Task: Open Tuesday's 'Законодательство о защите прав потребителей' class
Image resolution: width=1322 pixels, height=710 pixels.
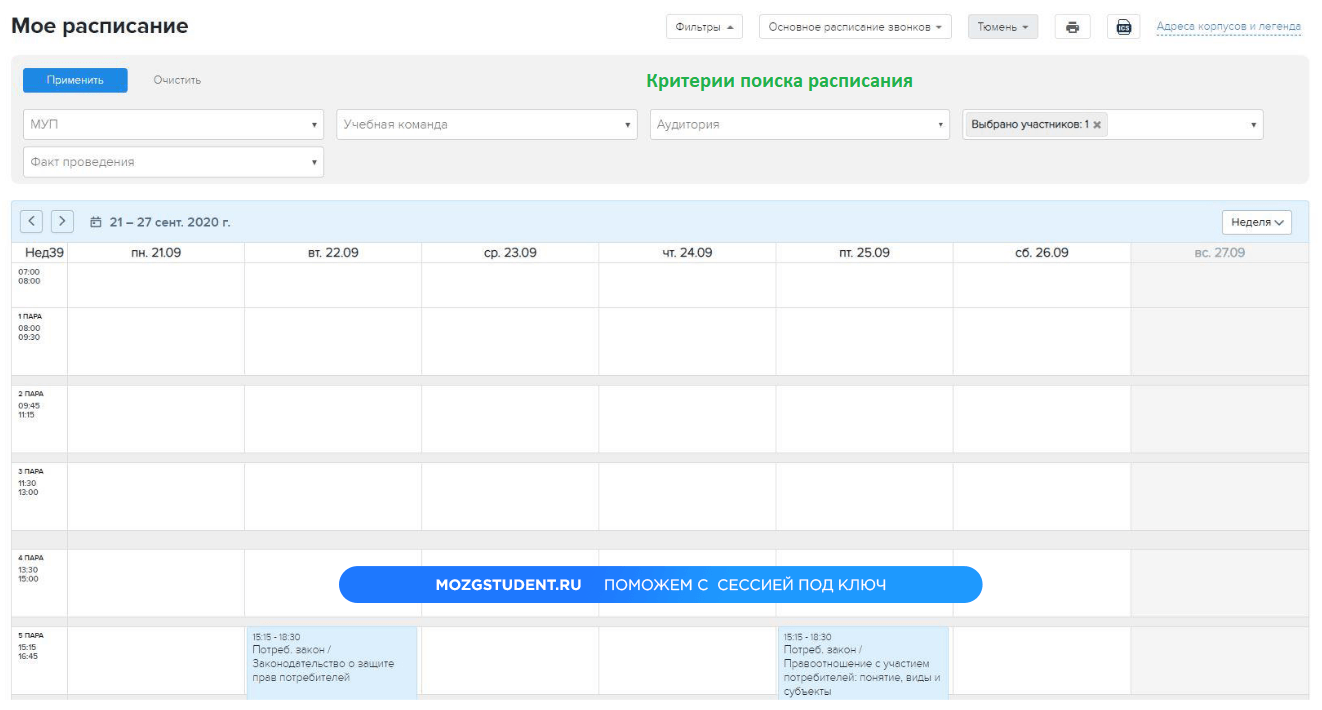Action: click(x=332, y=662)
